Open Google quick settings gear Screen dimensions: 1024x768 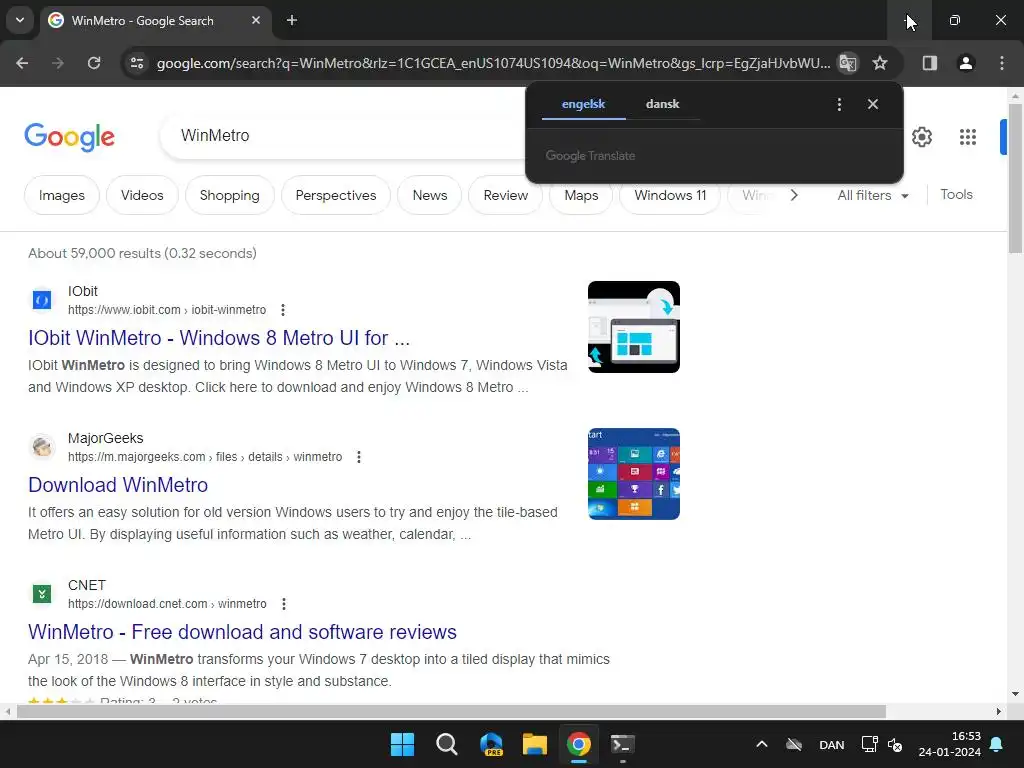[921, 137]
